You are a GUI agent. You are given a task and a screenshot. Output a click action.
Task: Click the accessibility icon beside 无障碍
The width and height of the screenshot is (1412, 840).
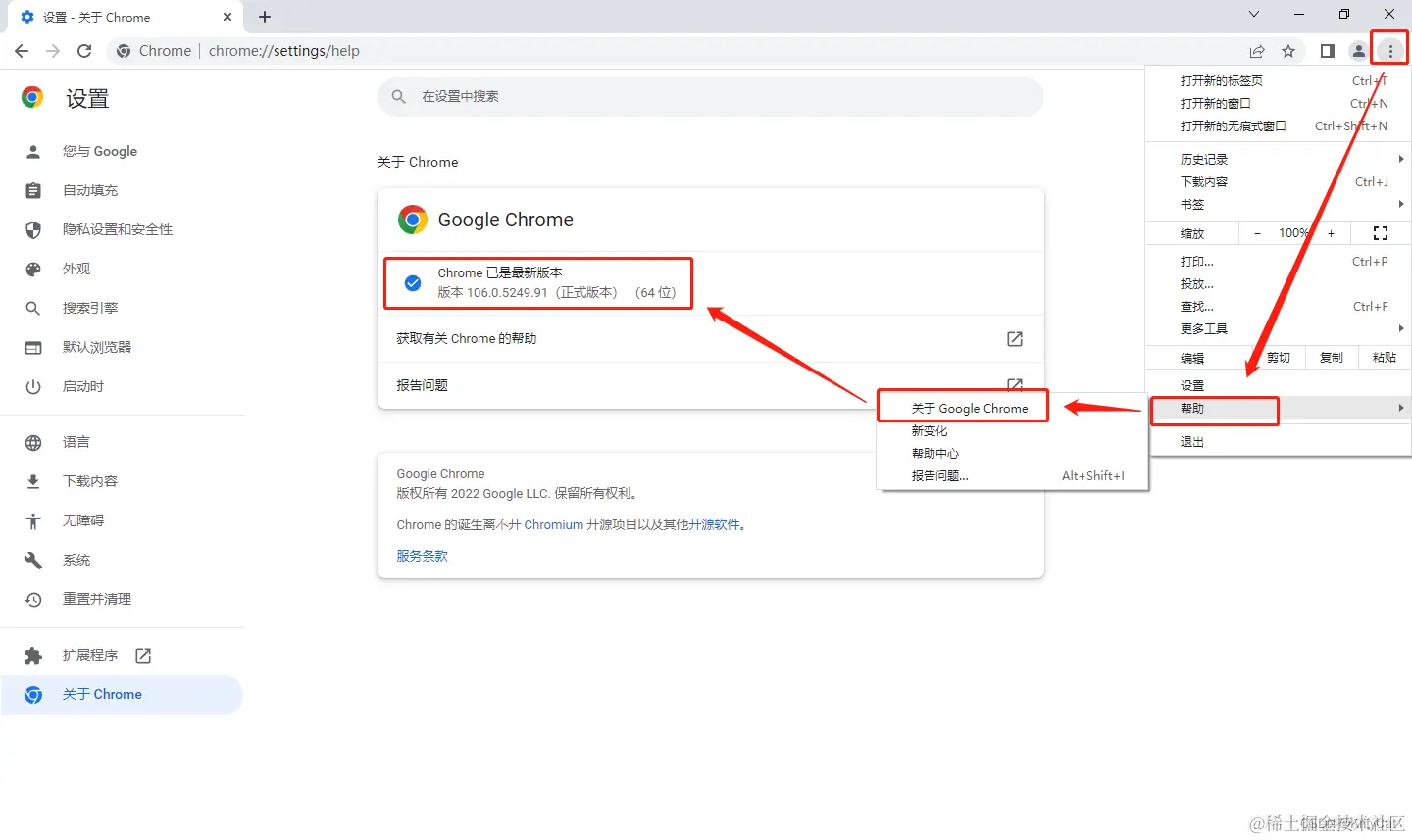[x=33, y=520]
